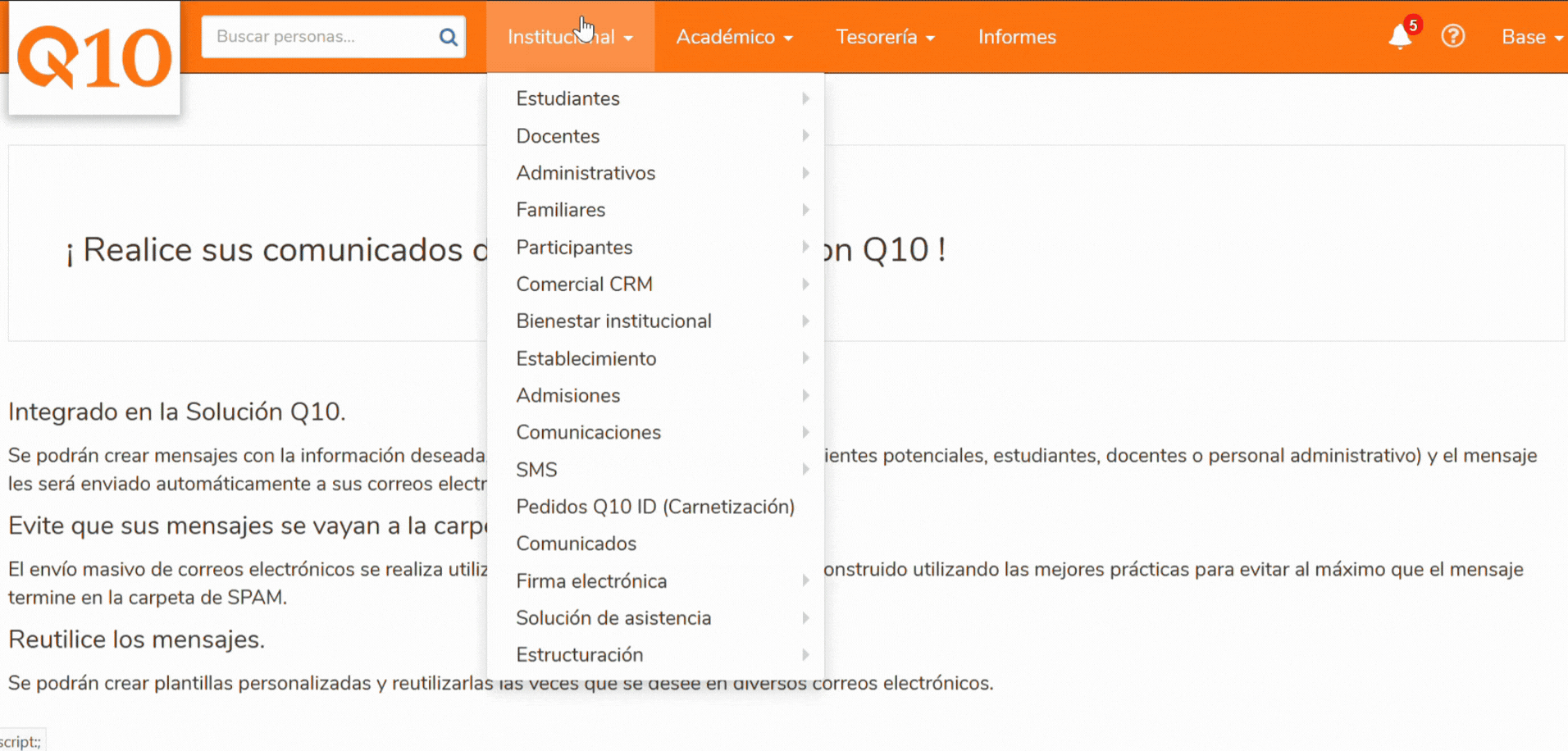Select Solución de asistencia

tap(656, 618)
